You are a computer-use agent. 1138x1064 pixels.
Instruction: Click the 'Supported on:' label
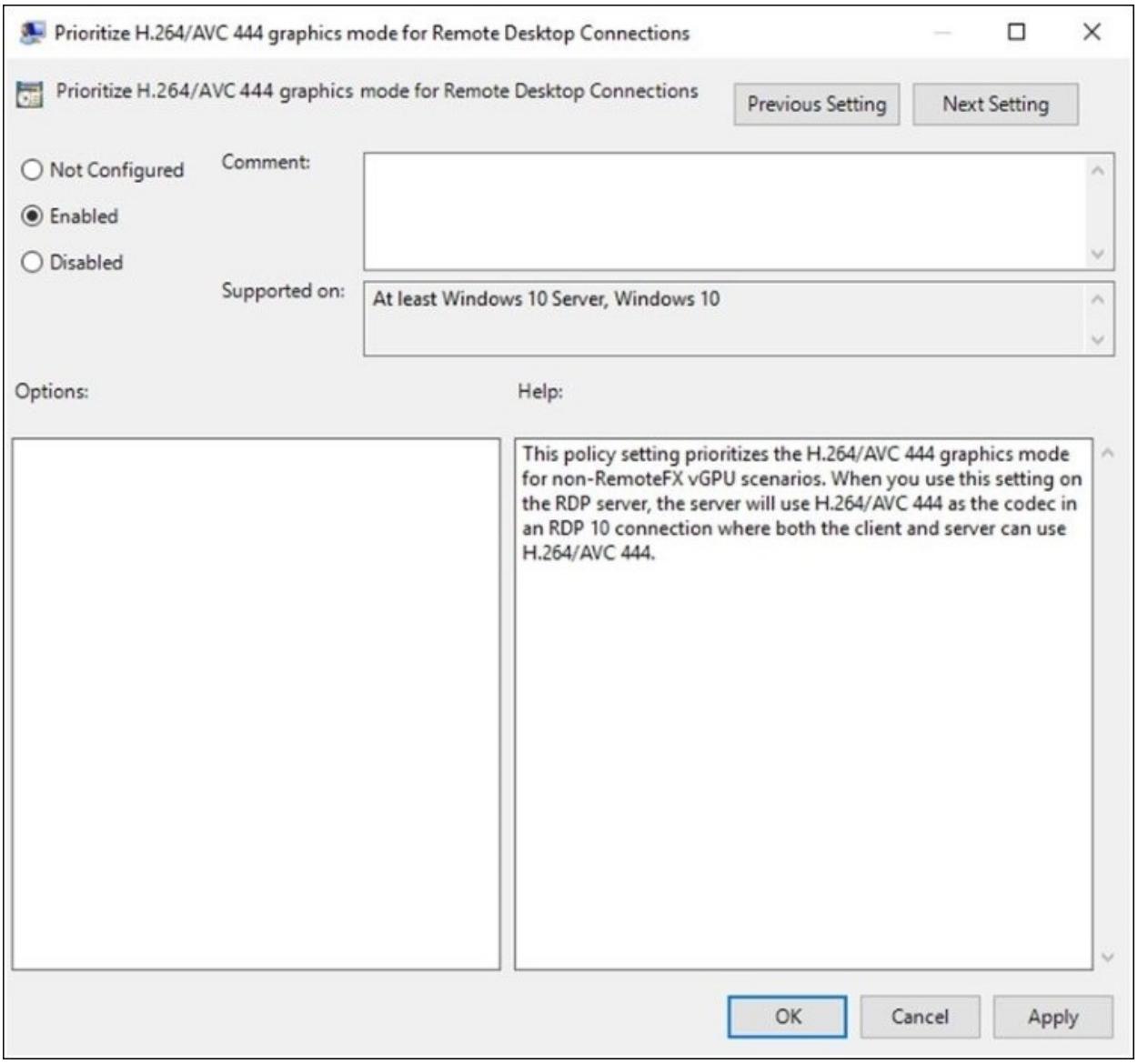(x=283, y=291)
